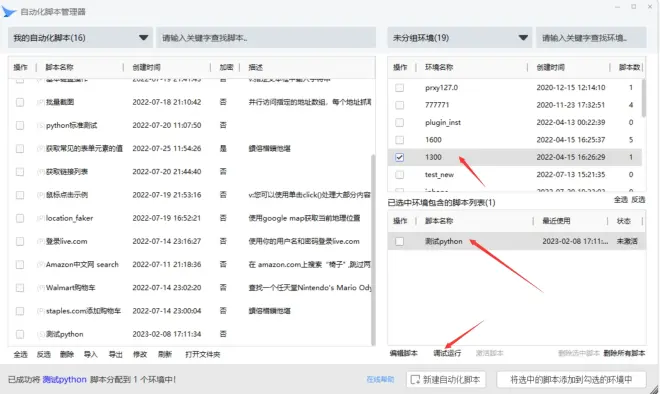
Task: Click 全选 under the left script list
Action: (x=20, y=354)
